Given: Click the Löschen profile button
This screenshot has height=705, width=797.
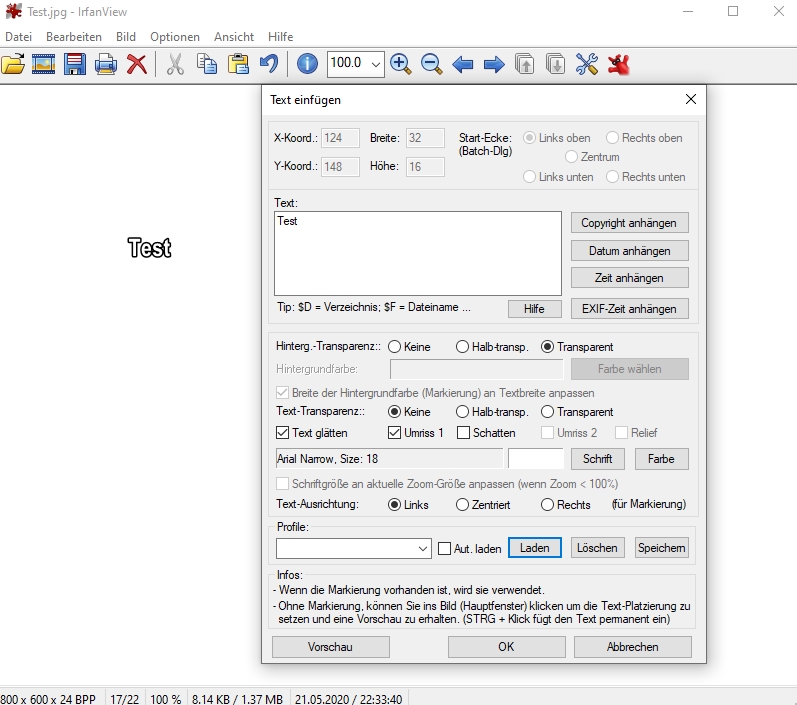Looking at the screenshot, I should (x=598, y=548).
